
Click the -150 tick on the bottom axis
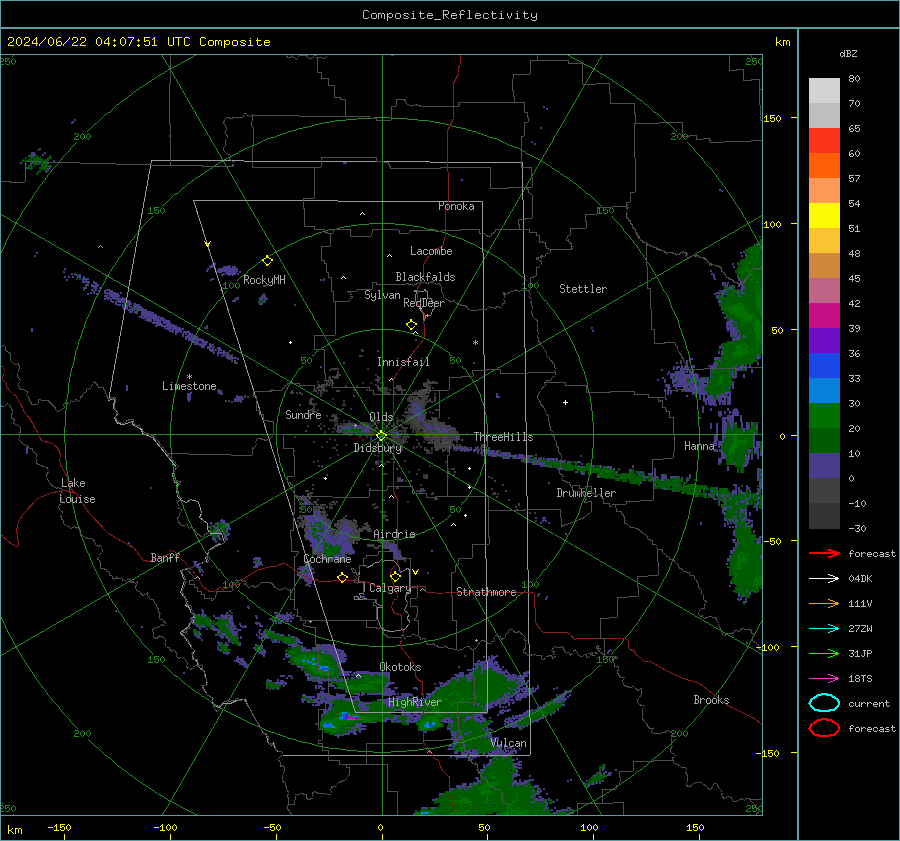click(x=59, y=827)
